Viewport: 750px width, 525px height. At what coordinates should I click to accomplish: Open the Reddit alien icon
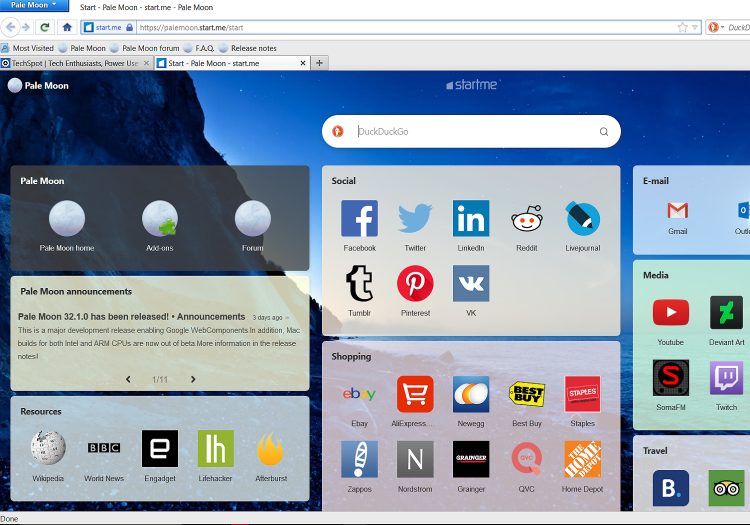point(527,219)
